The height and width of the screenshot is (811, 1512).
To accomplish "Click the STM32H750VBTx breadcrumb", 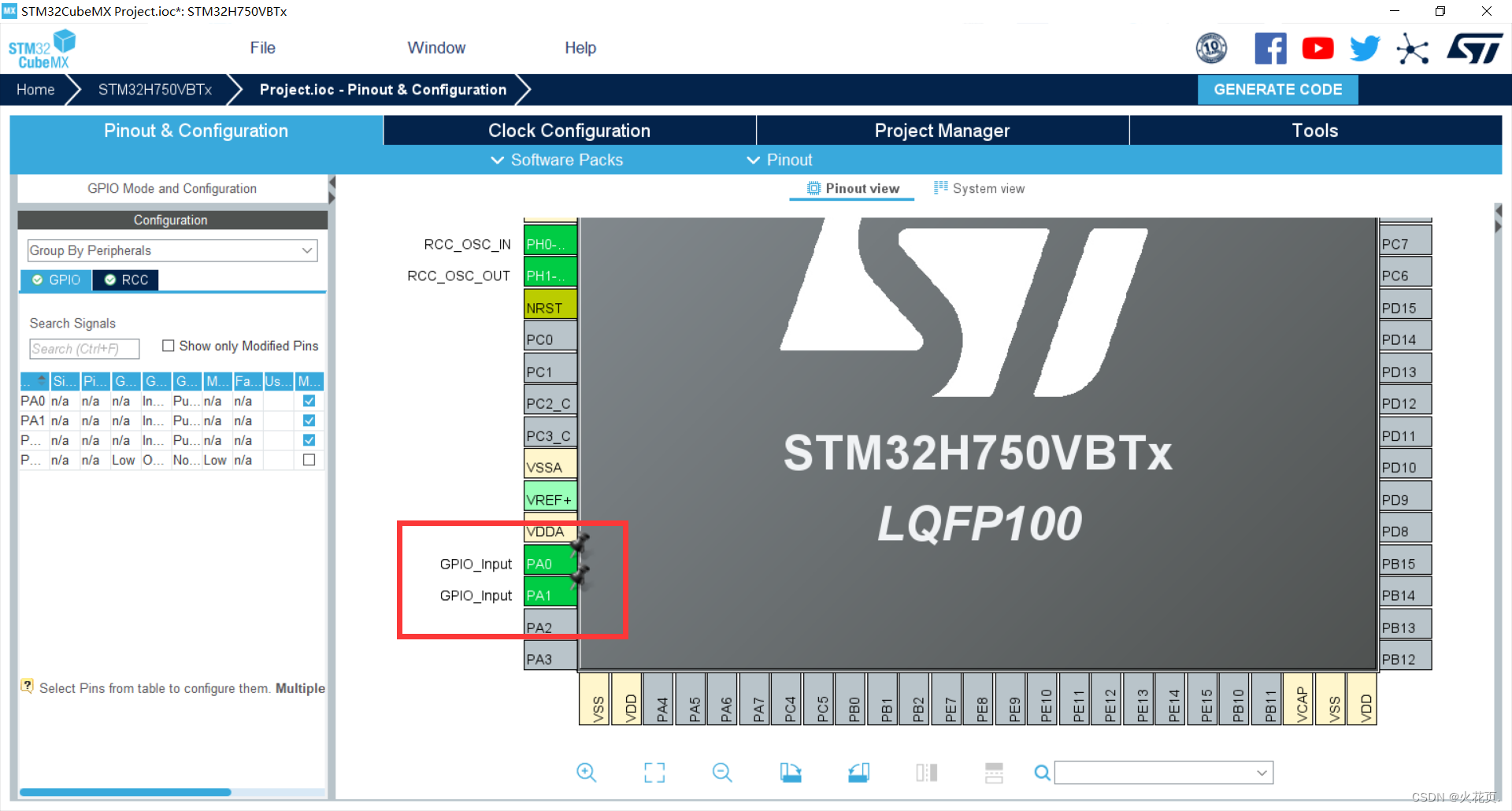I will (155, 90).
